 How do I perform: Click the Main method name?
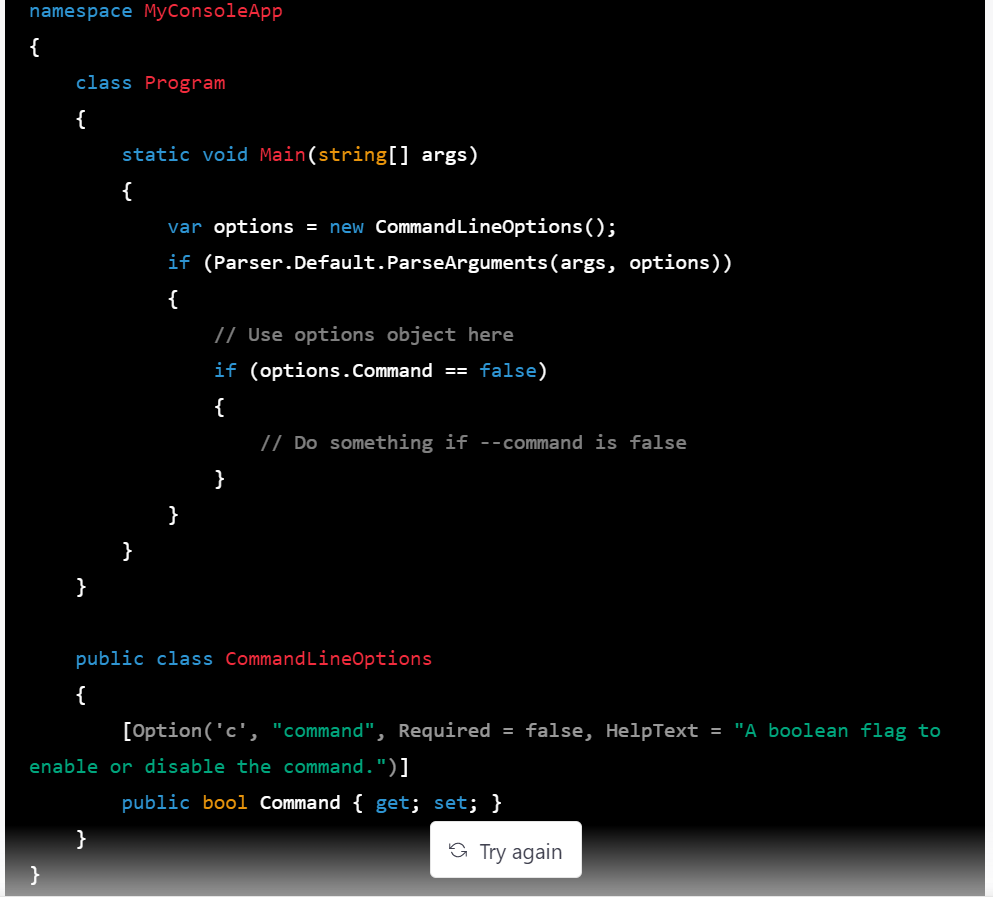(x=282, y=155)
